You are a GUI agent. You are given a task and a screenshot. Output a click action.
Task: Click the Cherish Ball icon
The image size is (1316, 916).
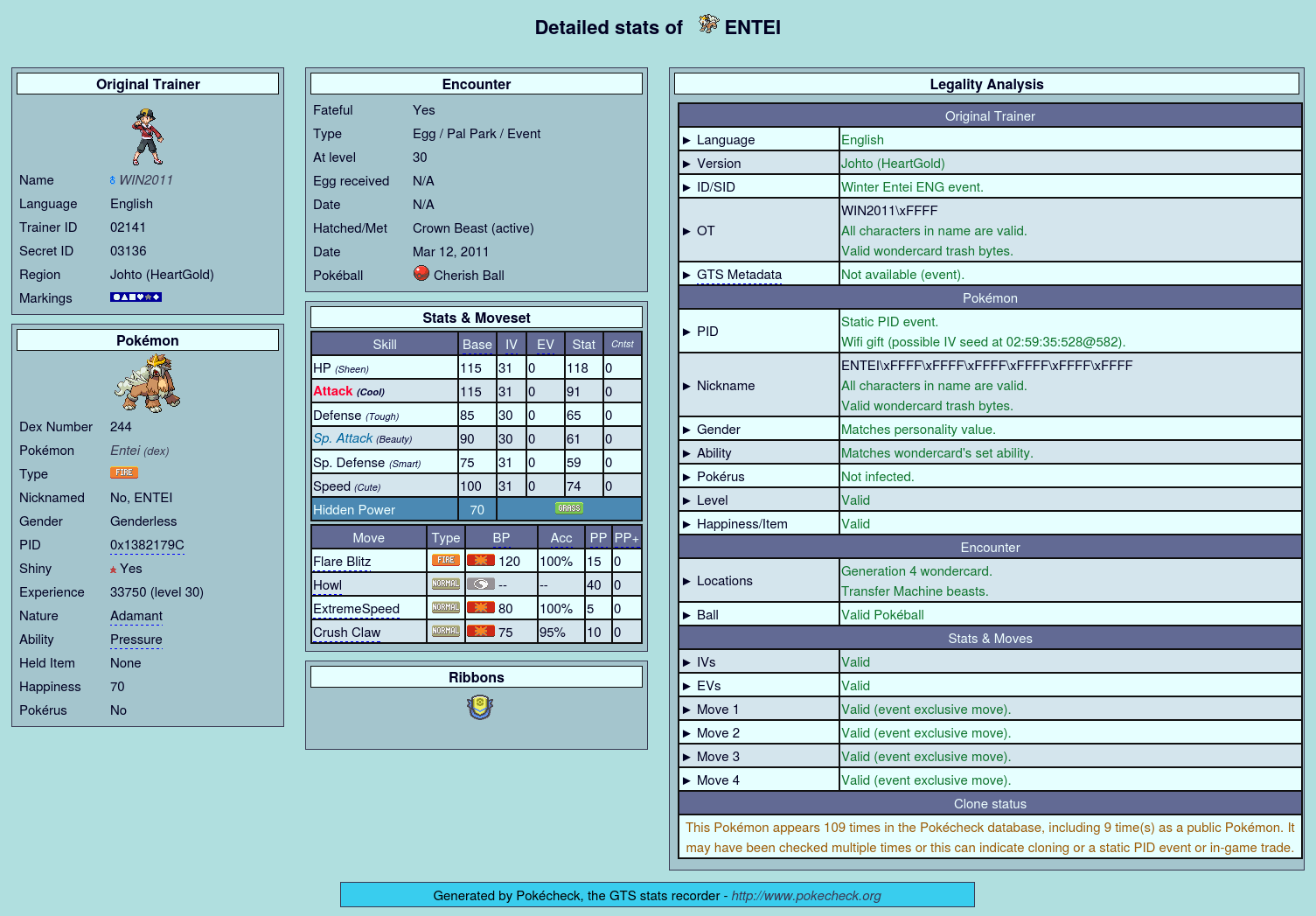click(421, 273)
